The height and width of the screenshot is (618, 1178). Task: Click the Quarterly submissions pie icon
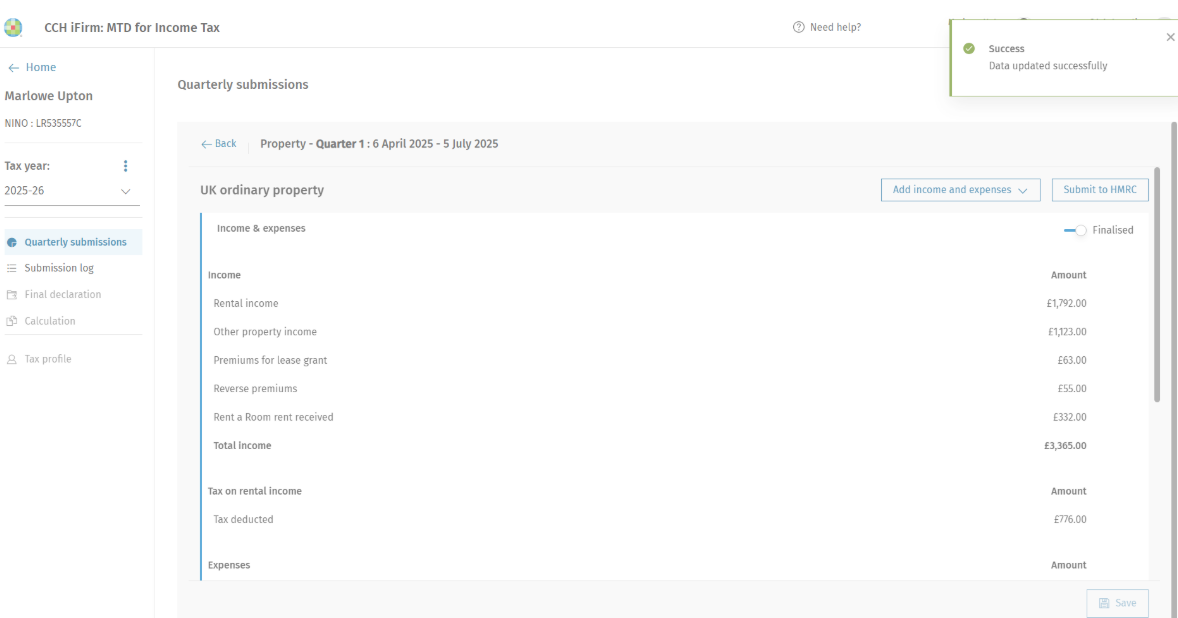(x=12, y=243)
